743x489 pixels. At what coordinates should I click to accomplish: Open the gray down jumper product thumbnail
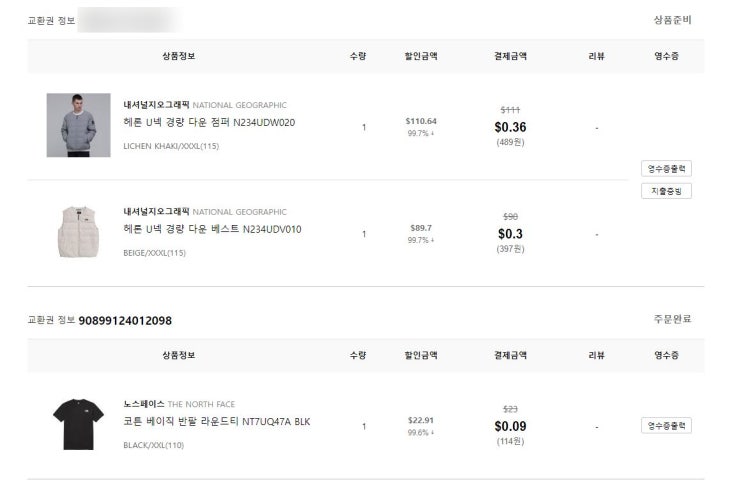78,125
